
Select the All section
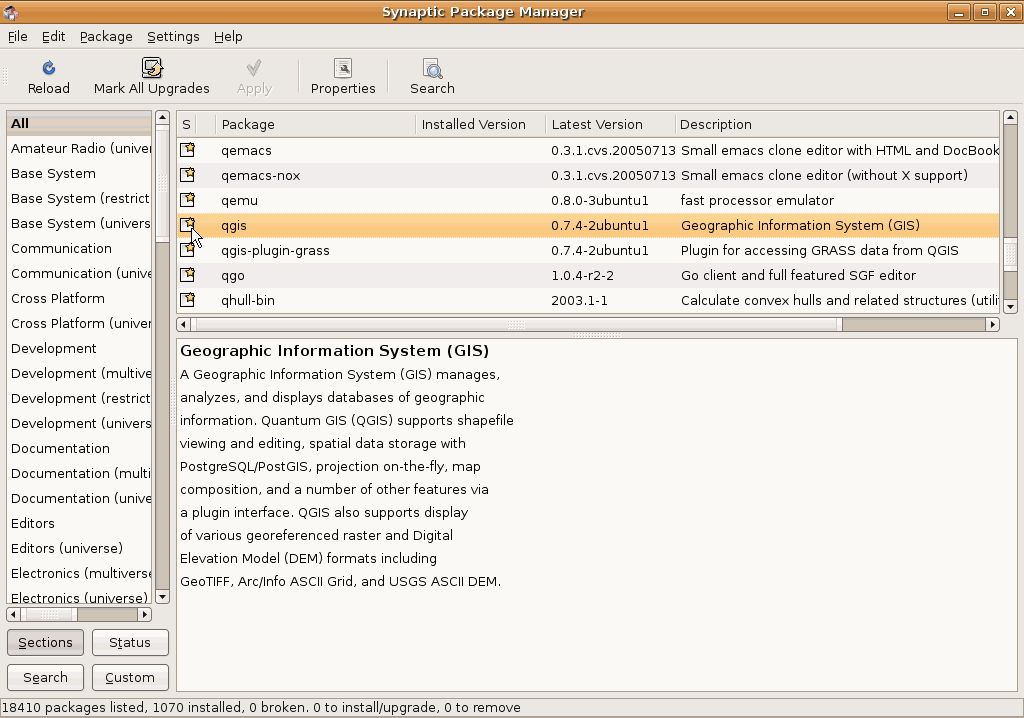[x=79, y=123]
